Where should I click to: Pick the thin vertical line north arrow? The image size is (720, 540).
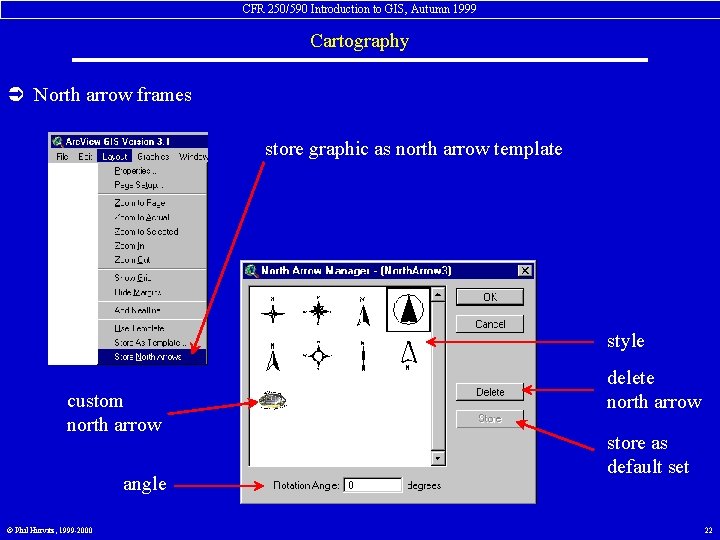[363, 356]
